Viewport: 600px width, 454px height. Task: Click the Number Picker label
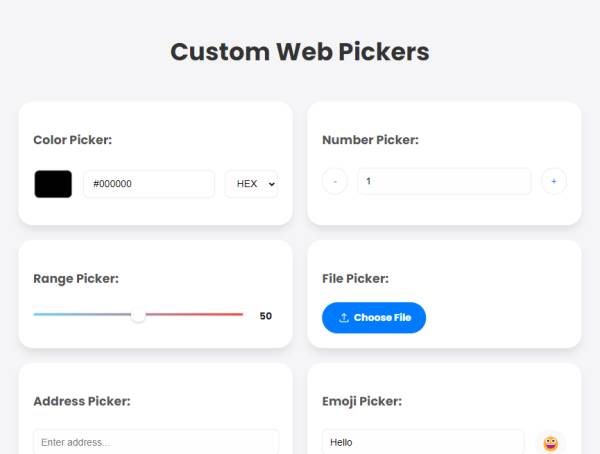(x=370, y=140)
